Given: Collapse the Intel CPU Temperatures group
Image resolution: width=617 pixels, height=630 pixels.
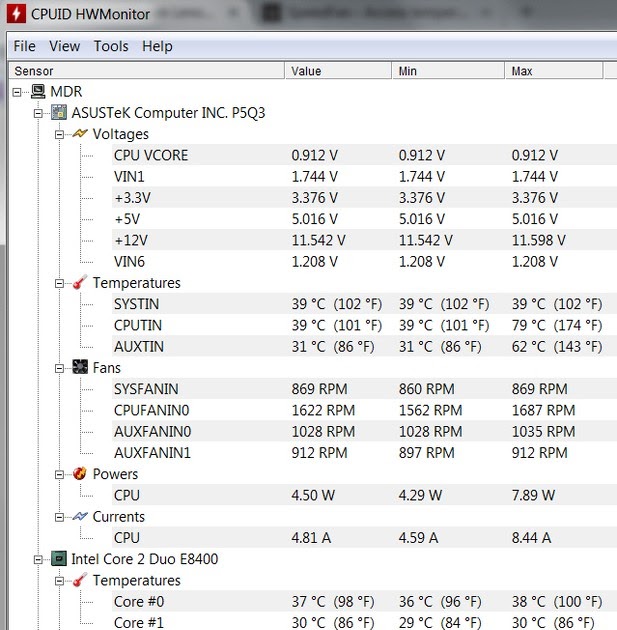Looking at the screenshot, I should [59, 581].
